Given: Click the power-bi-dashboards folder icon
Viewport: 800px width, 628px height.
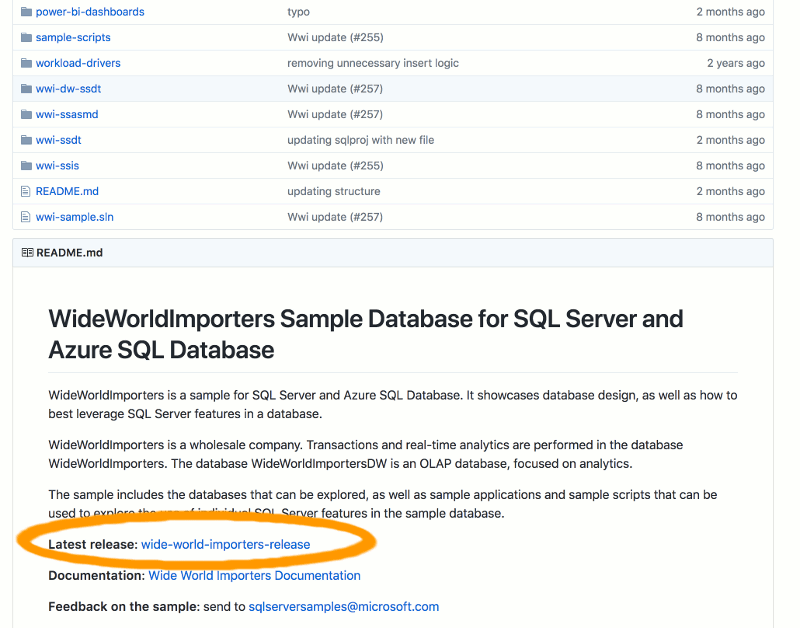Looking at the screenshot, I should (x=26, y=12).
